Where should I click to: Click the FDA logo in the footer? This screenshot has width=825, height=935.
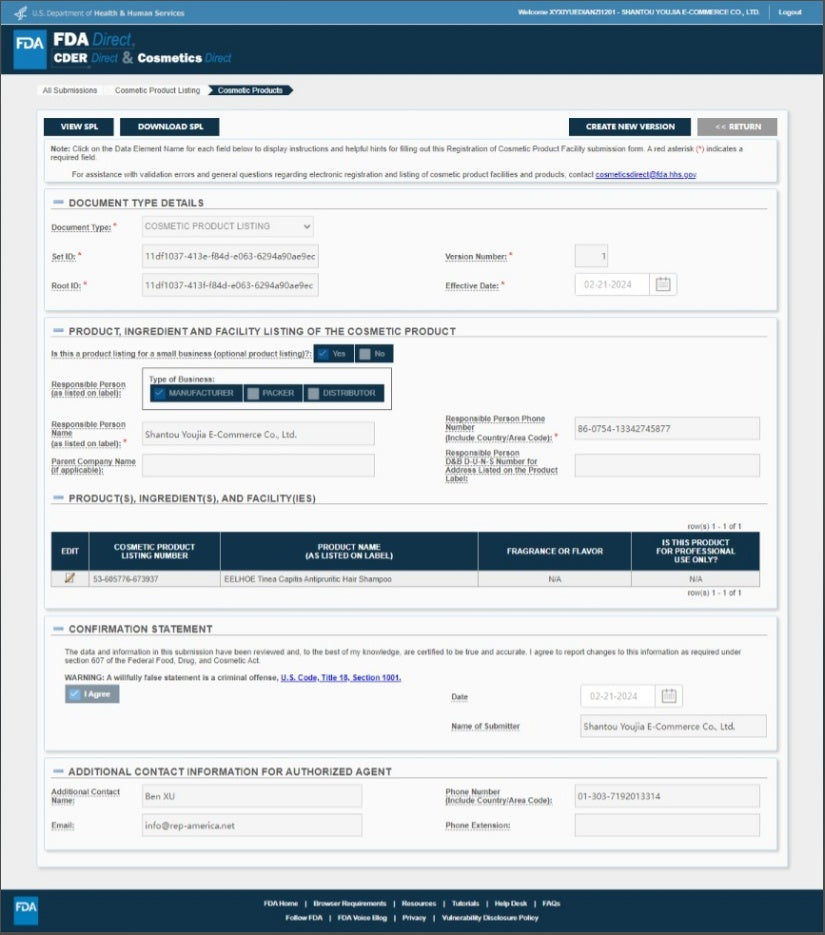[26, 909]
